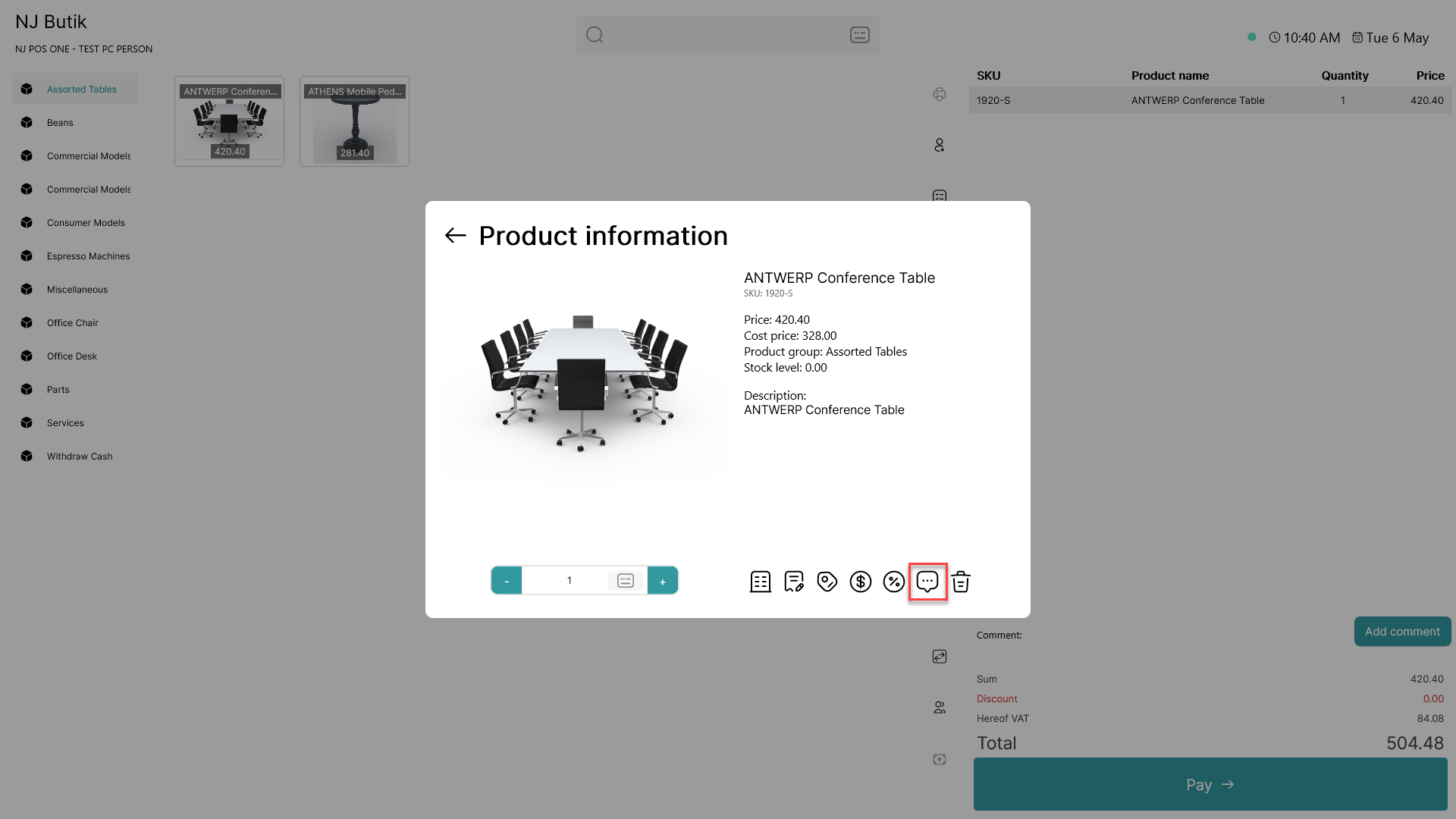Click the Total amount 504.48
This screenshot has height=819, width=1456.
1415,743
